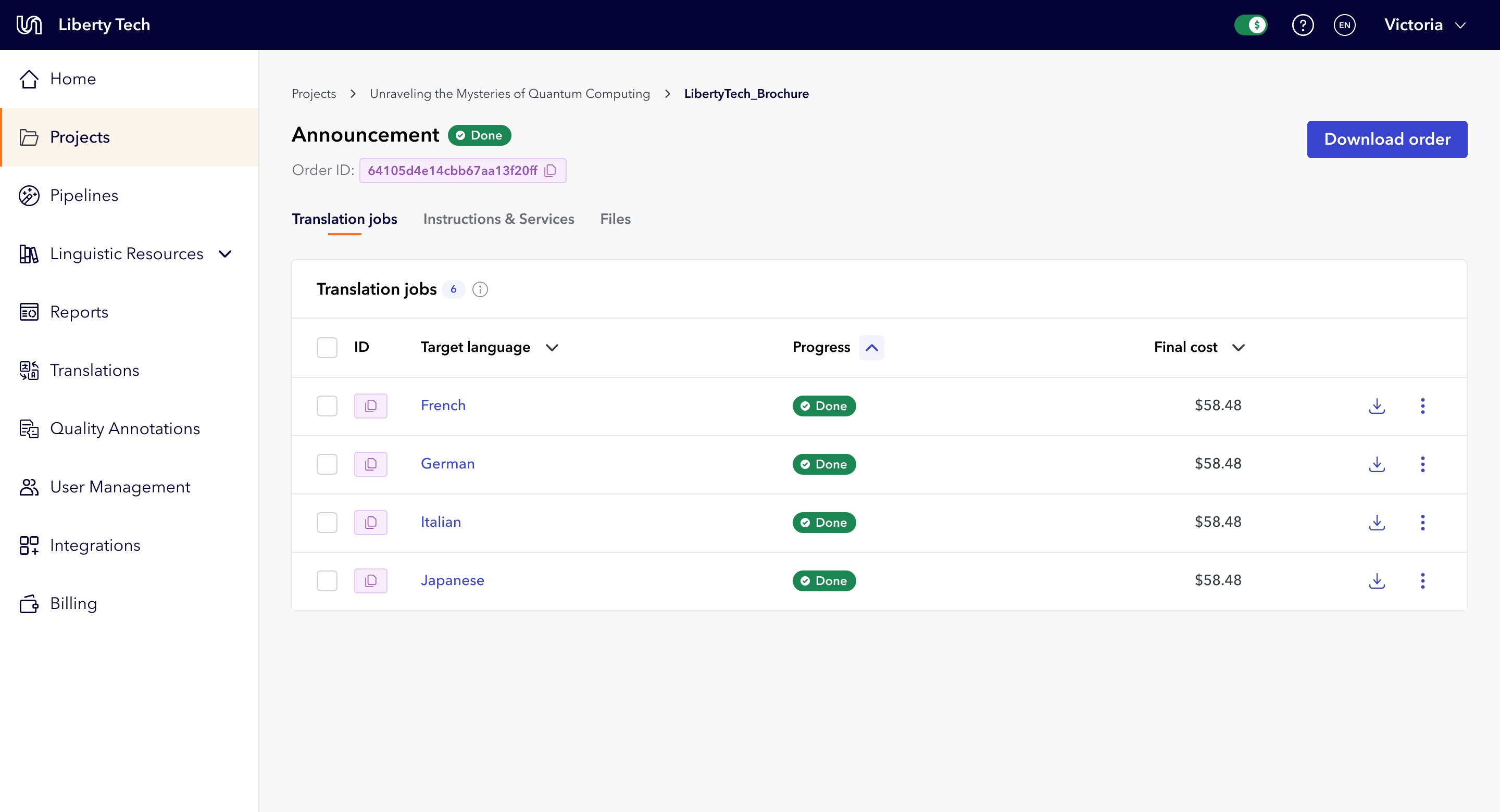Open the Italian job link
Viewport: 1500px width, 812px height.
click(440, 522)
